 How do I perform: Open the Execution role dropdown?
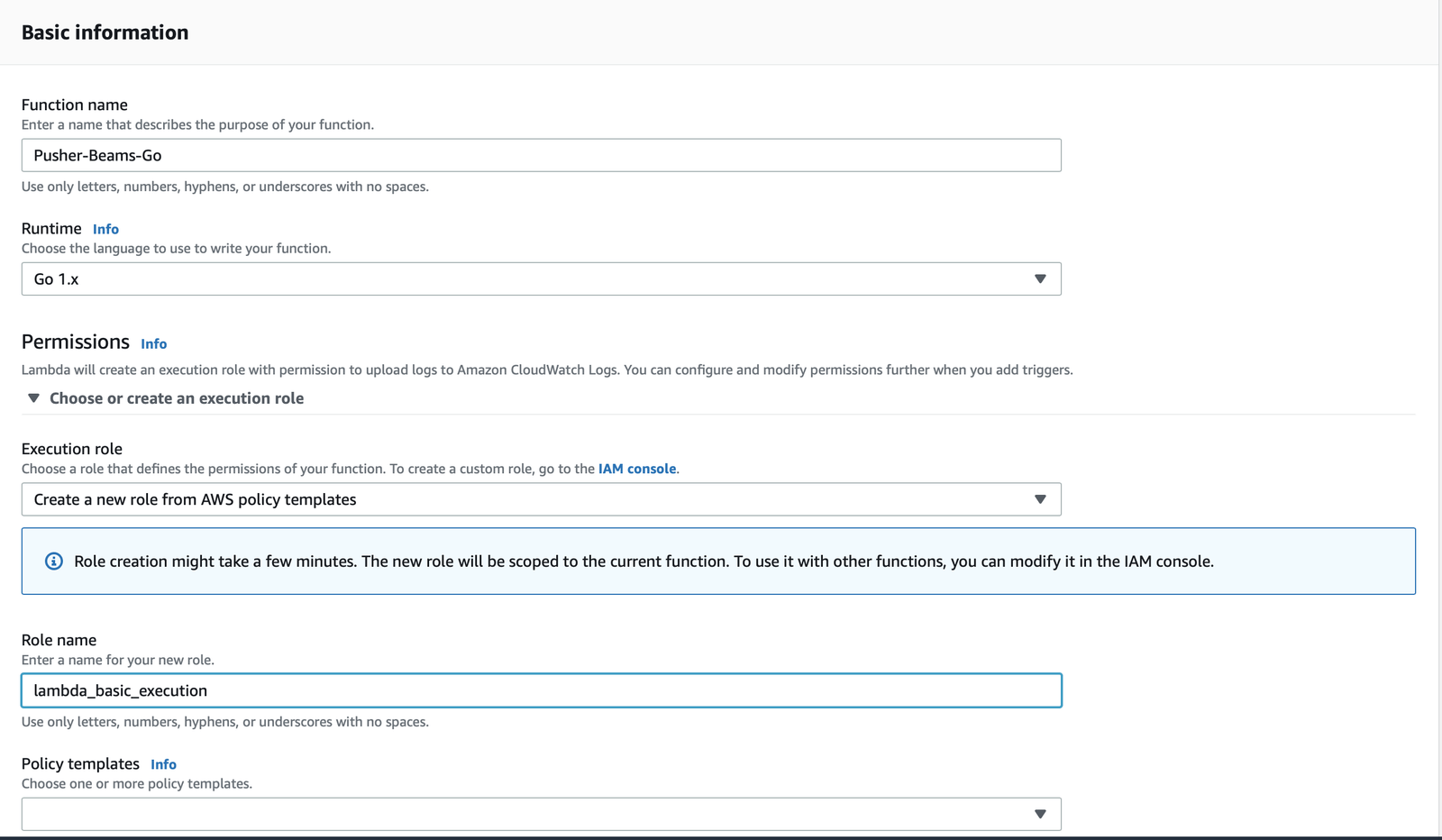point(541,499)
